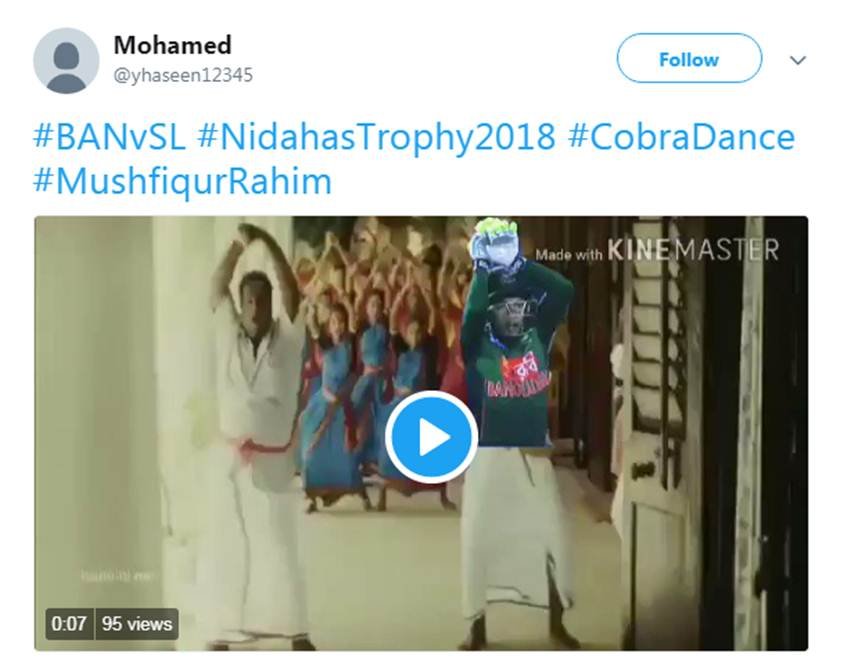The width and height of the screenshot is (850, 661).
Task: Click the blue play button on the video
Action: (x=432, y=437)
